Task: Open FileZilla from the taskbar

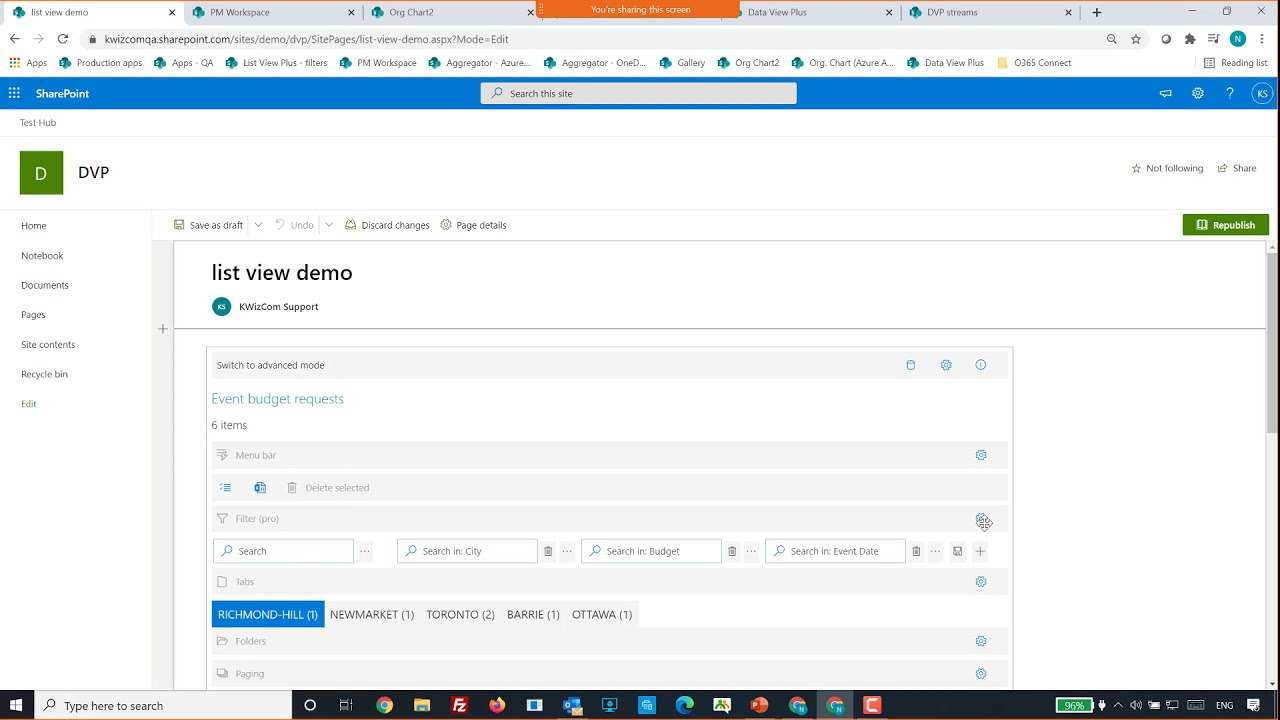Action: 459,705
